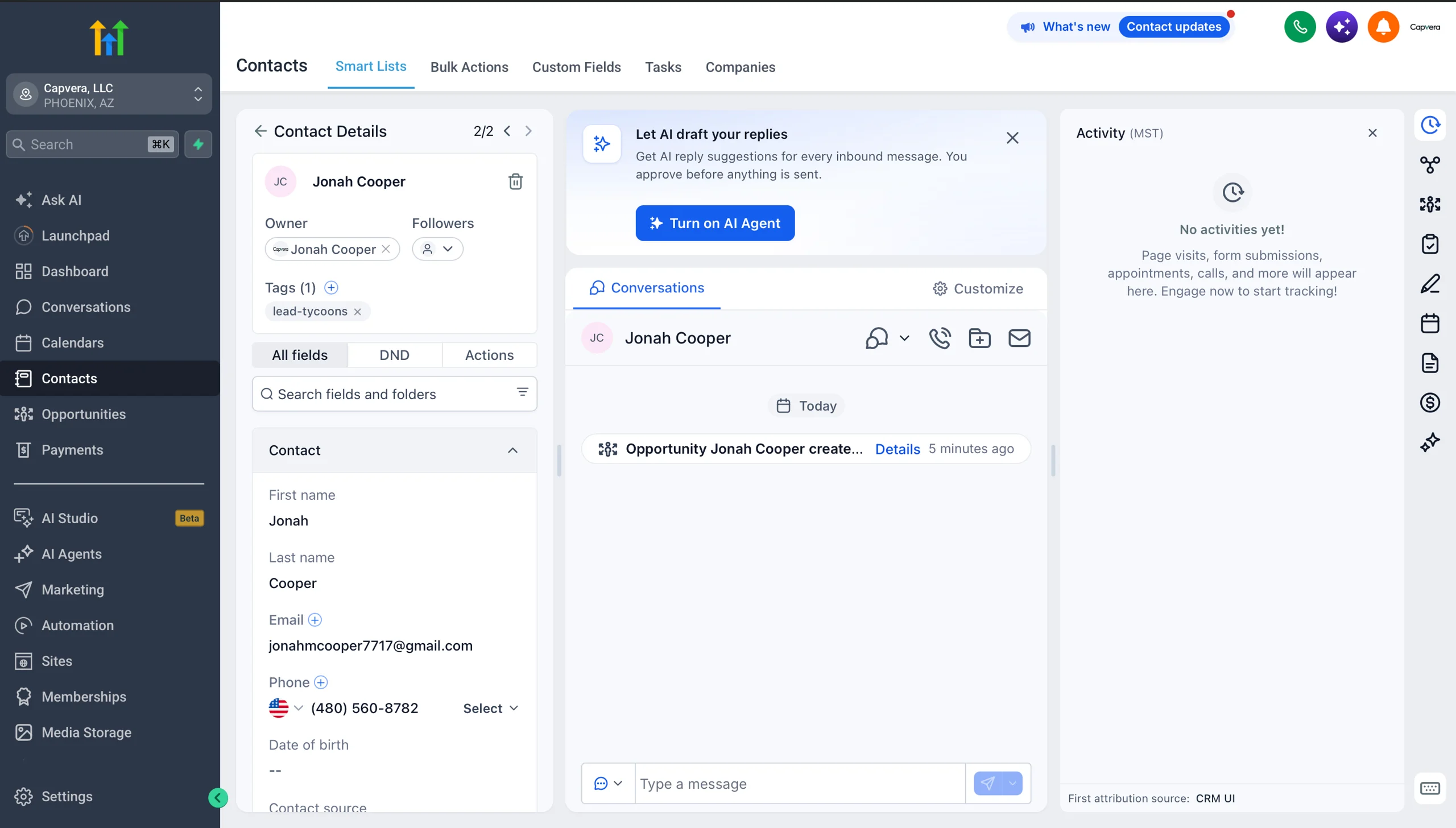The height and width of the screenshot is (828, 1456).
Task: Click the green phone dialer icon
Action: point(1300,27)
